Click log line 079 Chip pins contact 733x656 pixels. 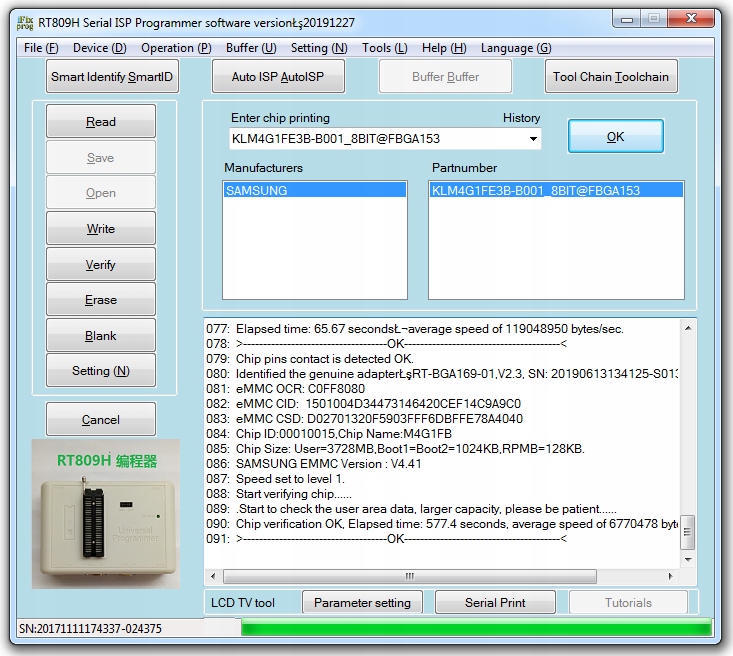(310, 359)
